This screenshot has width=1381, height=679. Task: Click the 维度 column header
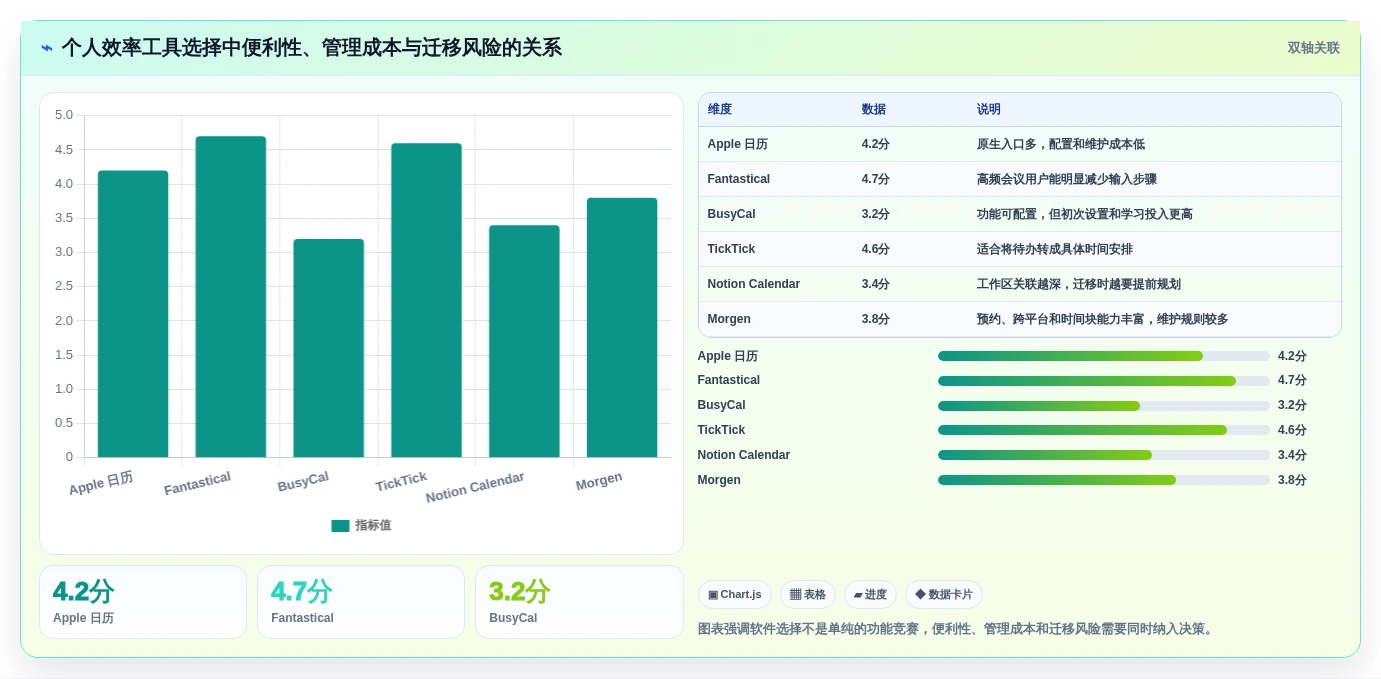click(x=720, y=109)
